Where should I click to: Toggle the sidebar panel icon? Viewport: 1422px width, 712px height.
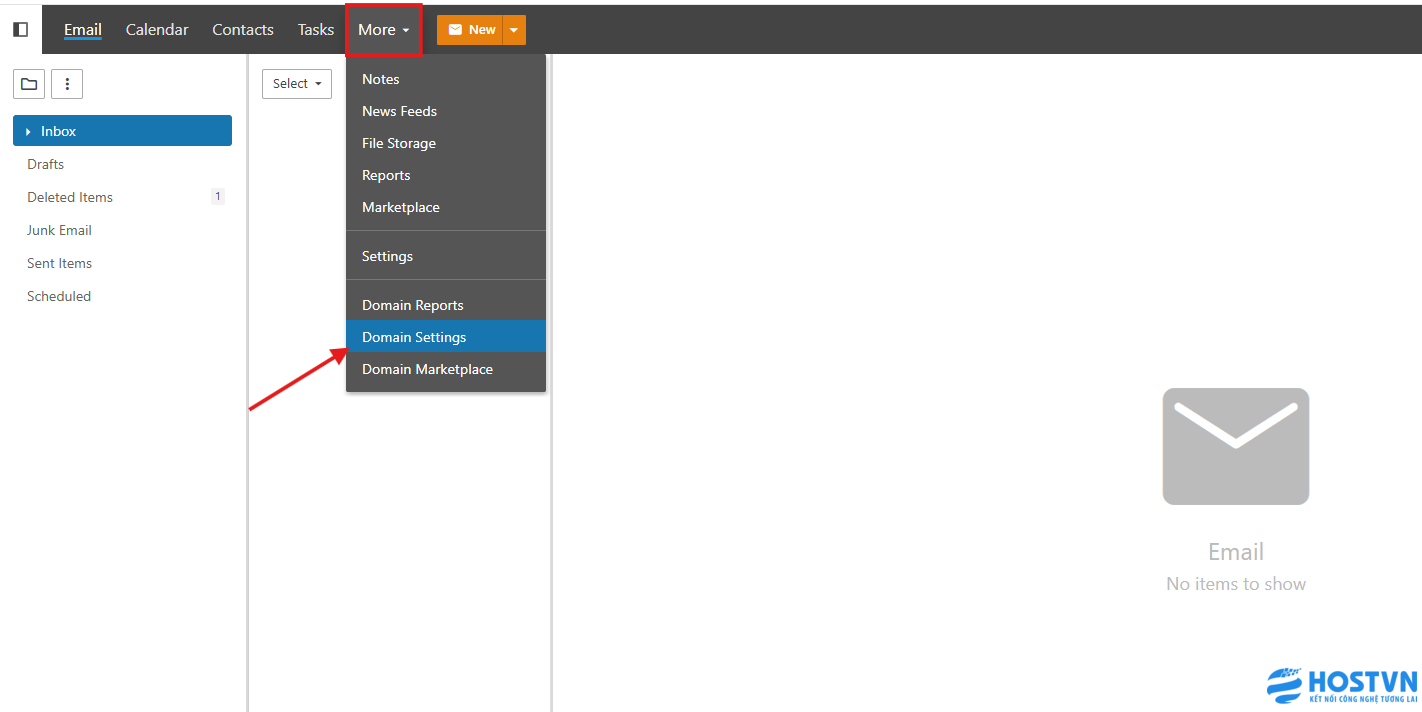[x=20, y=29]
